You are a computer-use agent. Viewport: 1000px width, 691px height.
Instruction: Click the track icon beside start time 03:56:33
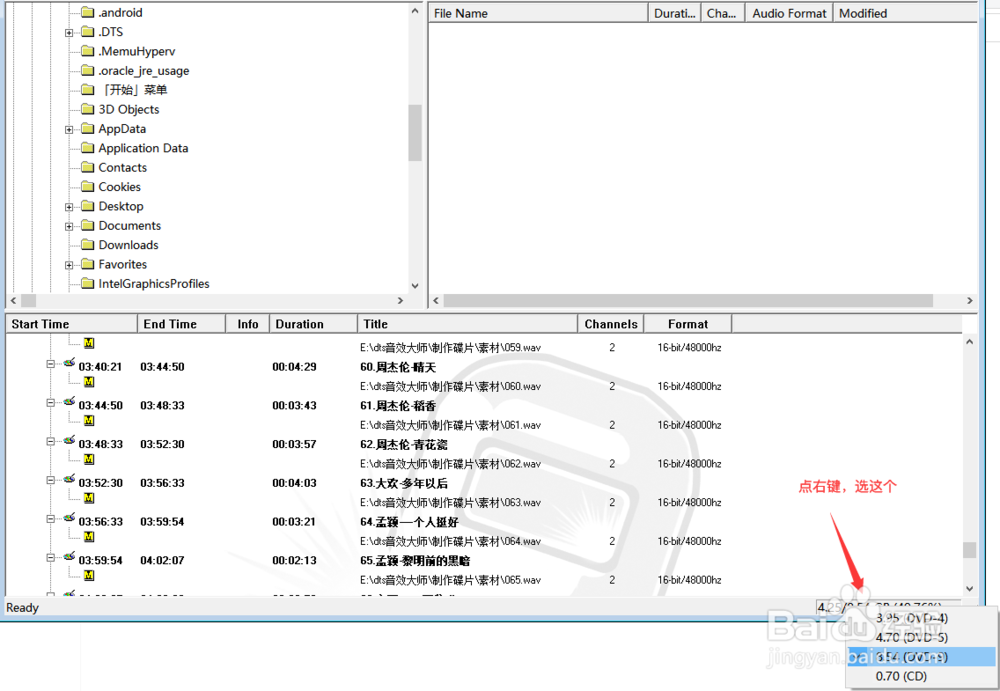tap(69, 518)
